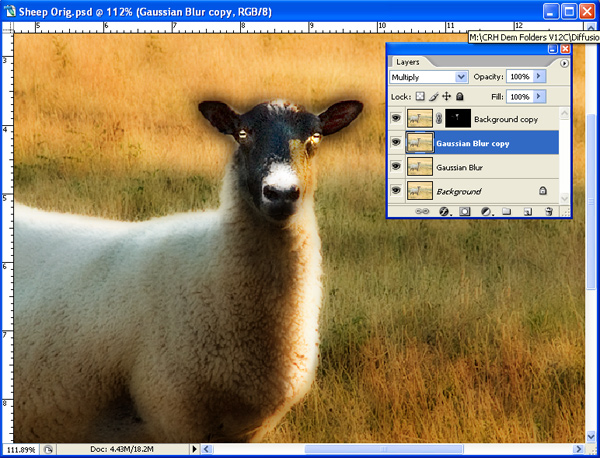Click the Layers panel resize grip corner

565,212
